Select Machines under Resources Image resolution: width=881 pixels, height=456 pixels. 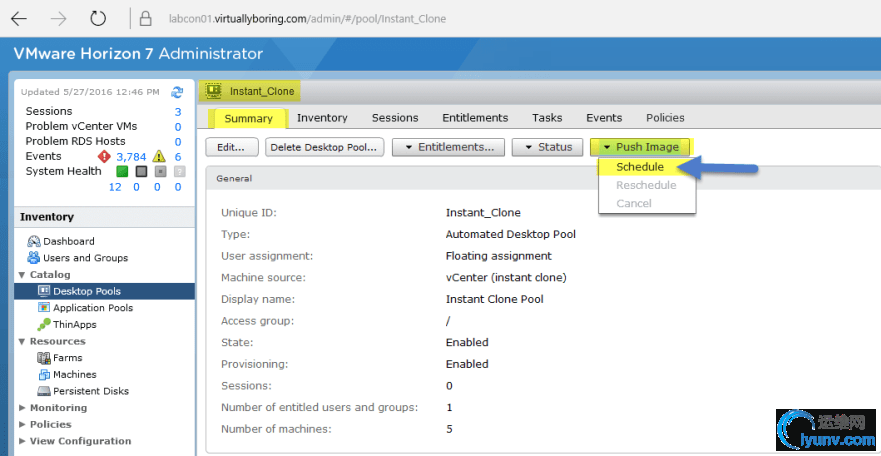75,375
